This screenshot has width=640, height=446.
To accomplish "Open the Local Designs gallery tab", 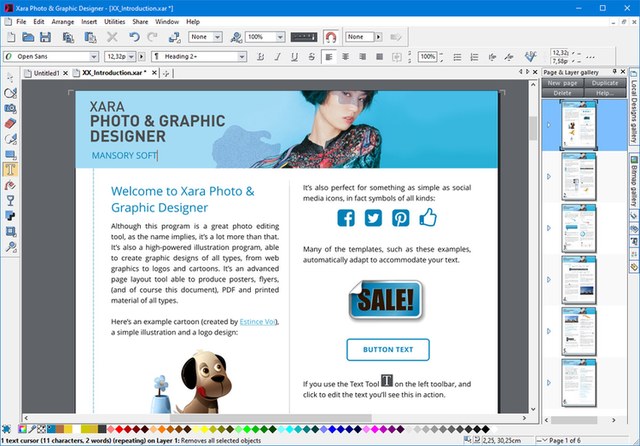I will tap(634, 108).
